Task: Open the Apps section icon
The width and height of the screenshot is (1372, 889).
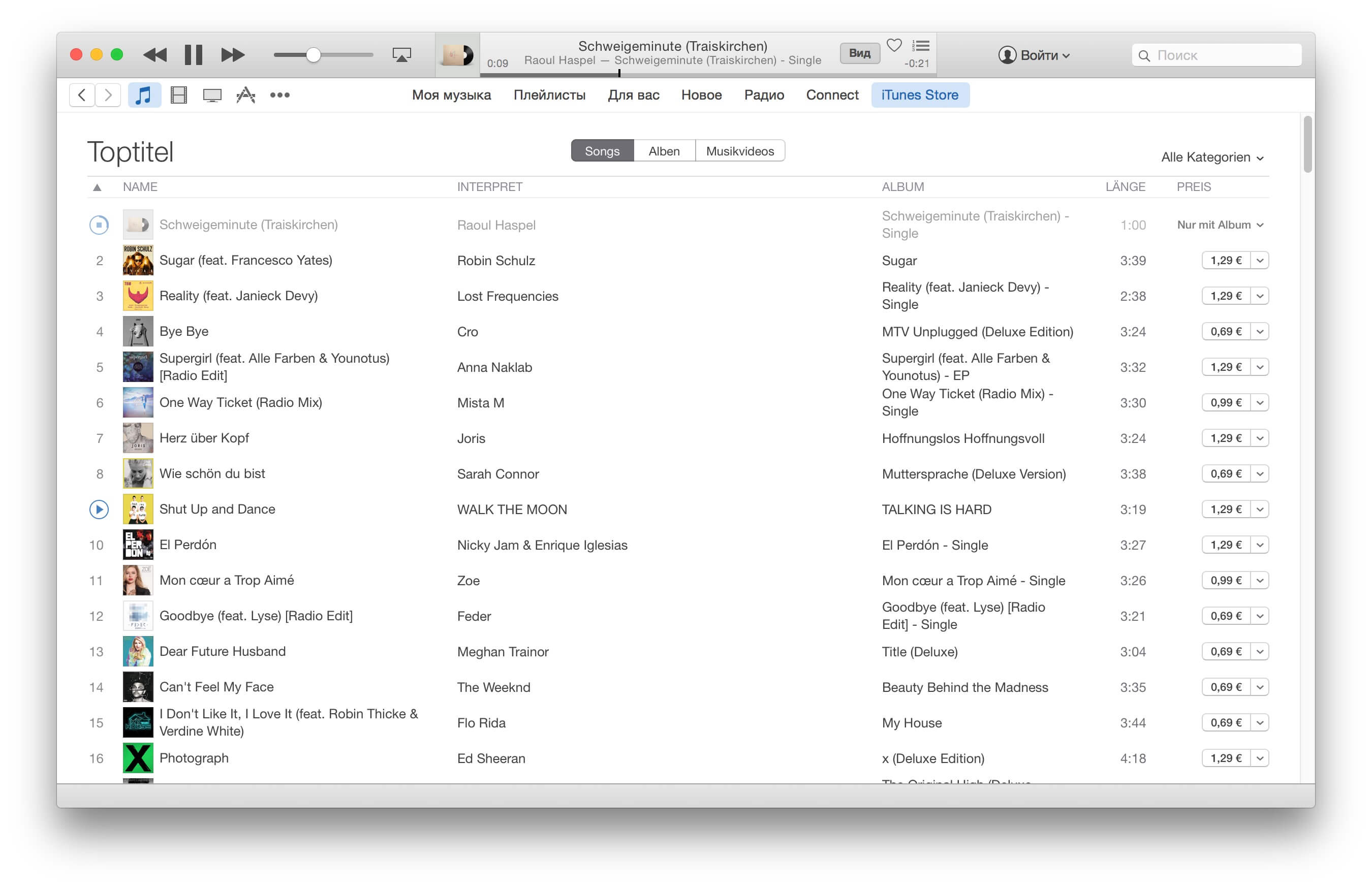Action: coord(245,95)
